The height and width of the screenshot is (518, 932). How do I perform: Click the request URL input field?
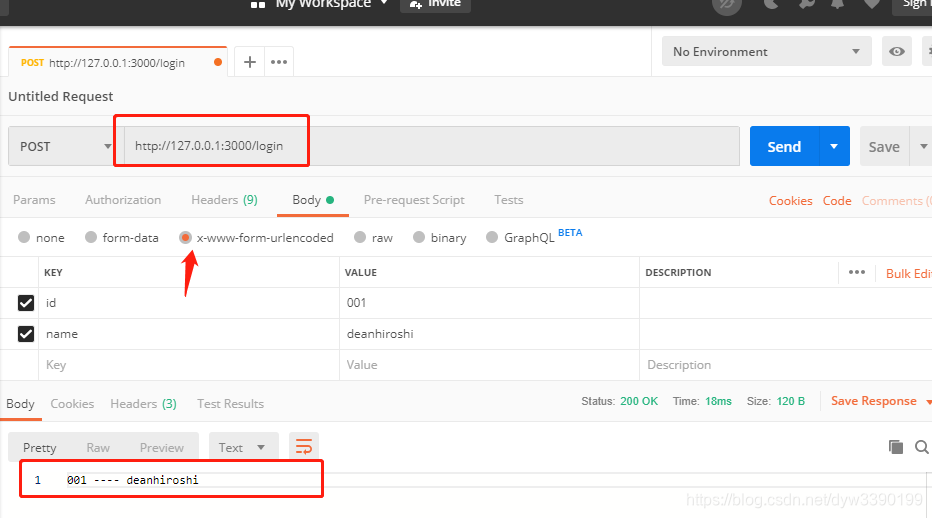coord(432,146)
